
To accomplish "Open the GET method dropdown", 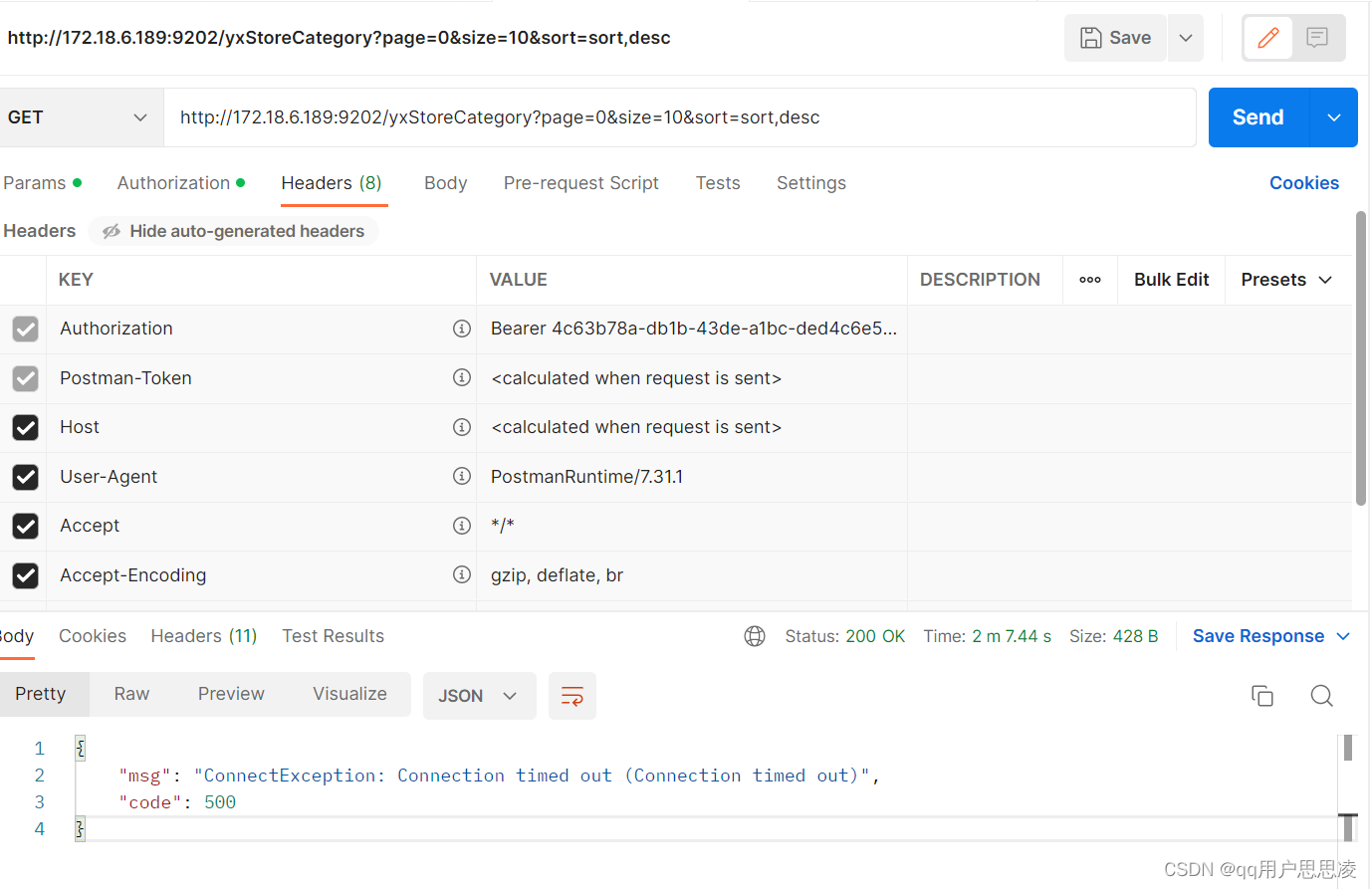I will (80, 117).
